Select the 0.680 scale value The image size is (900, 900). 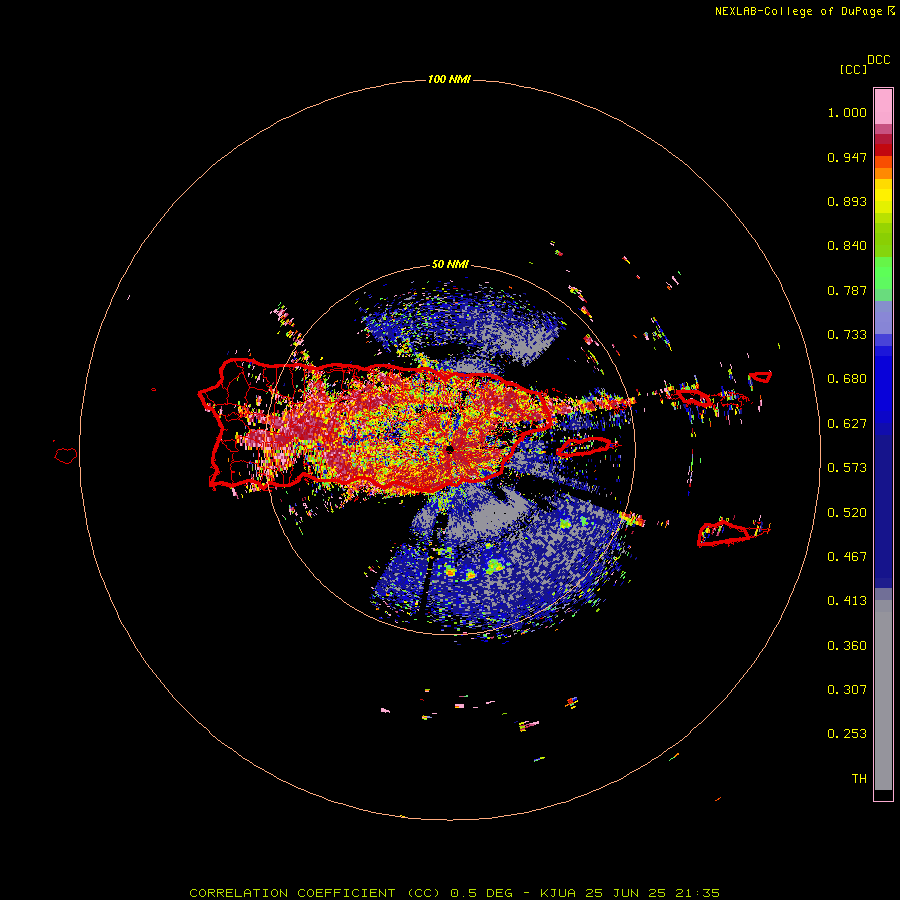pos(847,379)
